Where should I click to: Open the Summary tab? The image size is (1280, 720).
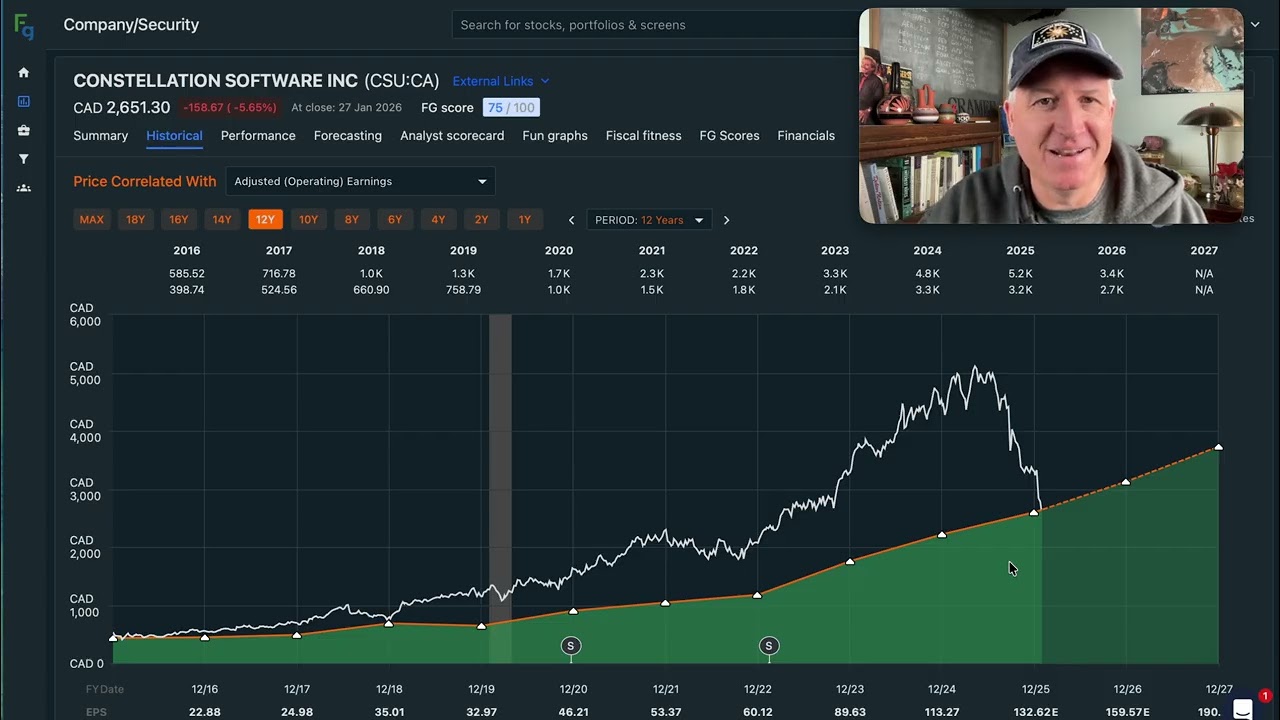tap(100, 136)
